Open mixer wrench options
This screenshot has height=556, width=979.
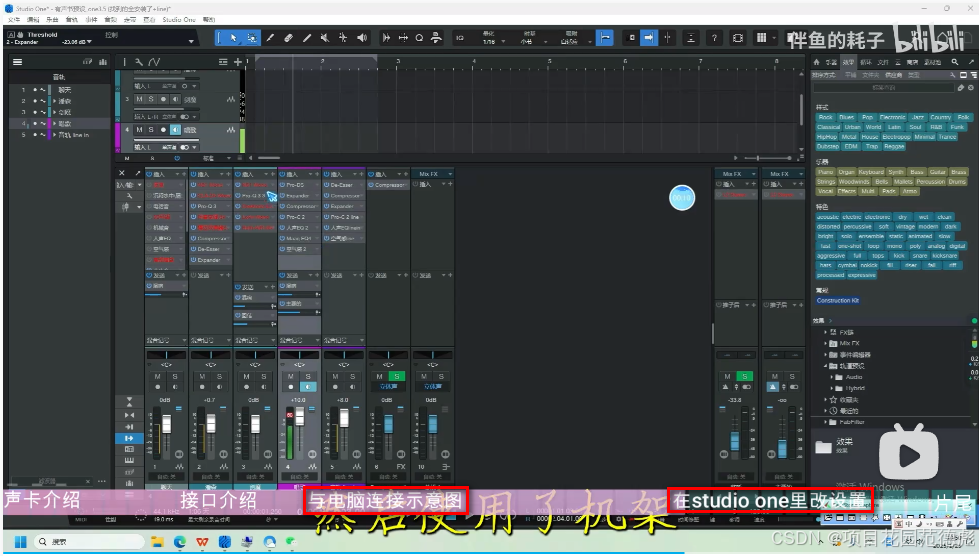click(129, 196)
